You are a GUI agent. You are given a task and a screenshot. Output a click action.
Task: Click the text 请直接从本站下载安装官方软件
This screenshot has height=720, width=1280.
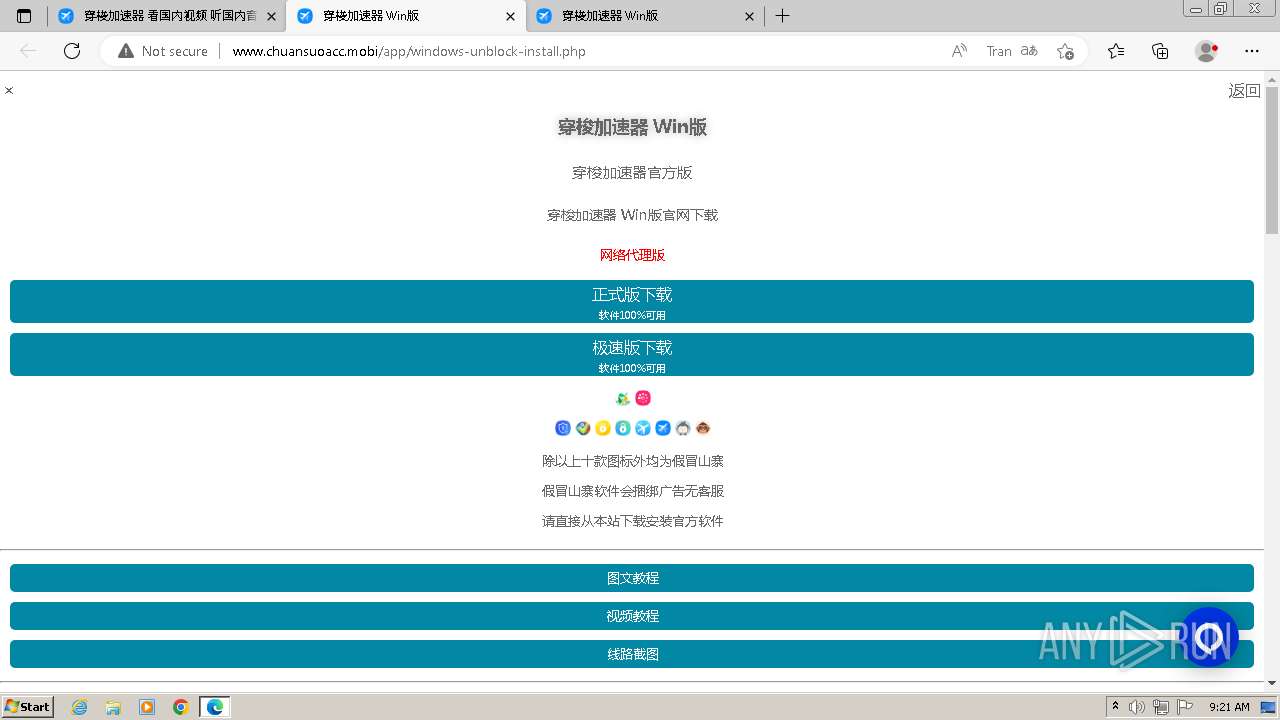(632, 521)
